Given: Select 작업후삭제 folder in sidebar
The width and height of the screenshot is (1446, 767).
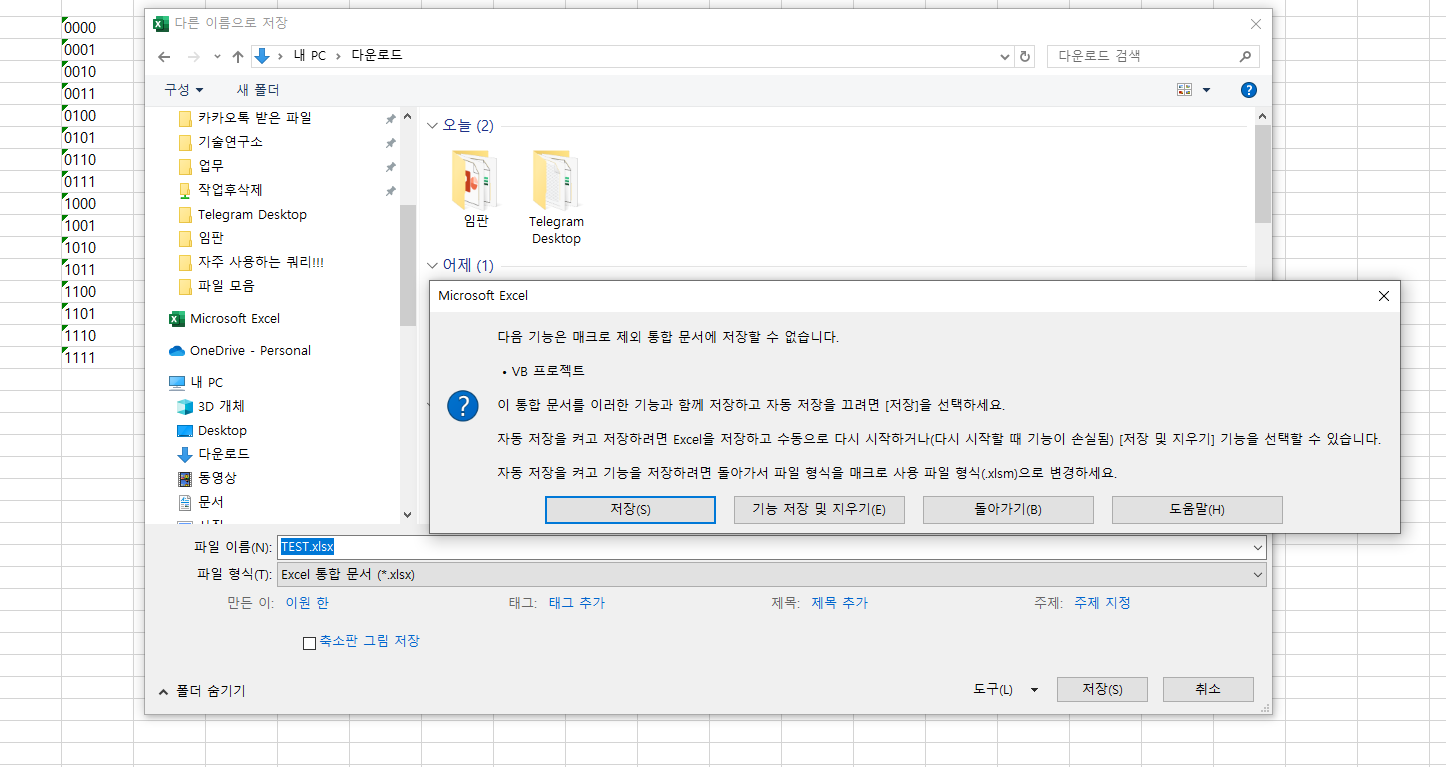Looking at the screenshot, I should click(x=229, y=190).
